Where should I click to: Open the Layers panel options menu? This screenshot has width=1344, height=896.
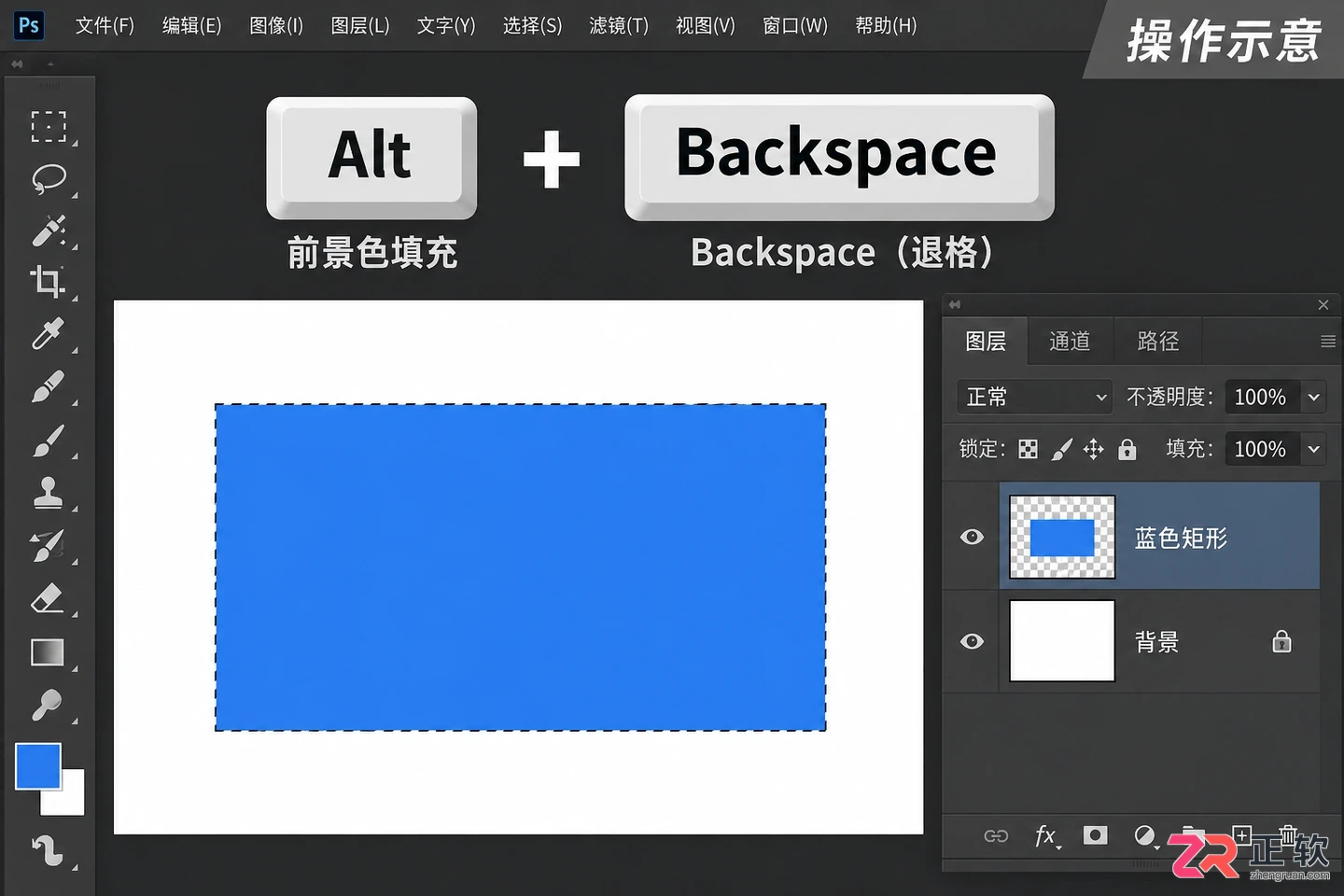[x=1327, y=342]
